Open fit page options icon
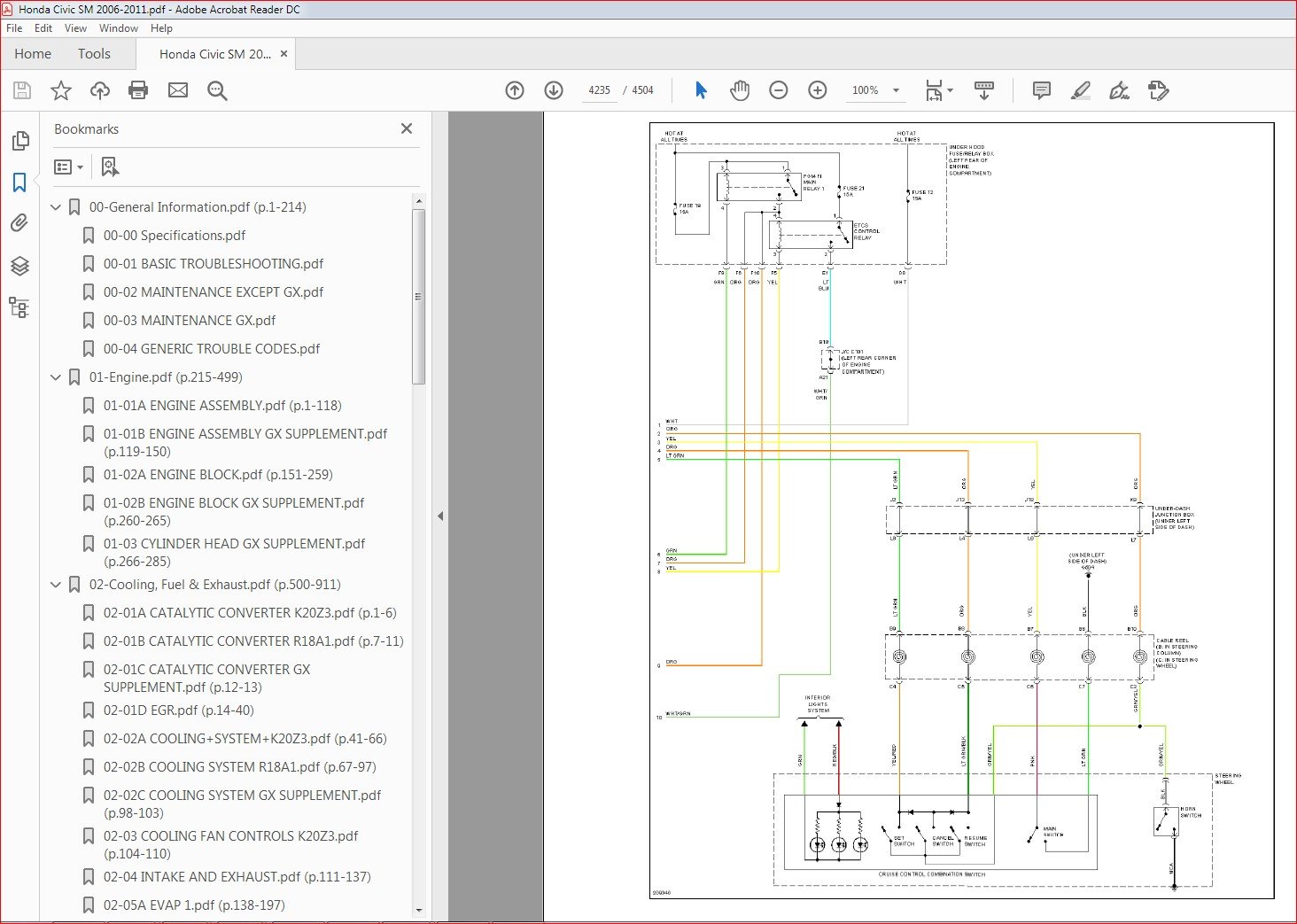This screenshot has width=1297, height=924. (x=938, y=90)
